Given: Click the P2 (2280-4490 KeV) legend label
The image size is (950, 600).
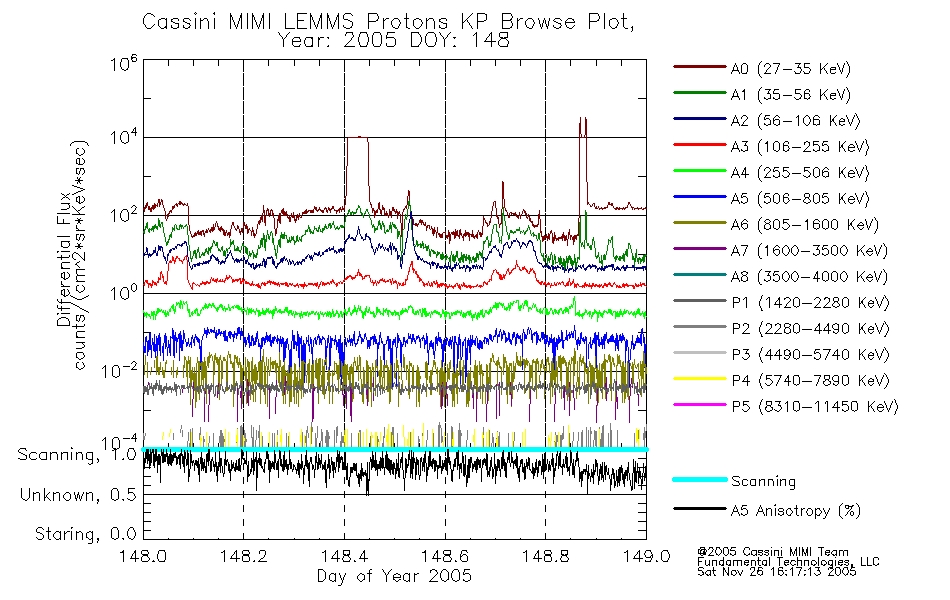Looking at the screenshot, I should tap(810, 329).
